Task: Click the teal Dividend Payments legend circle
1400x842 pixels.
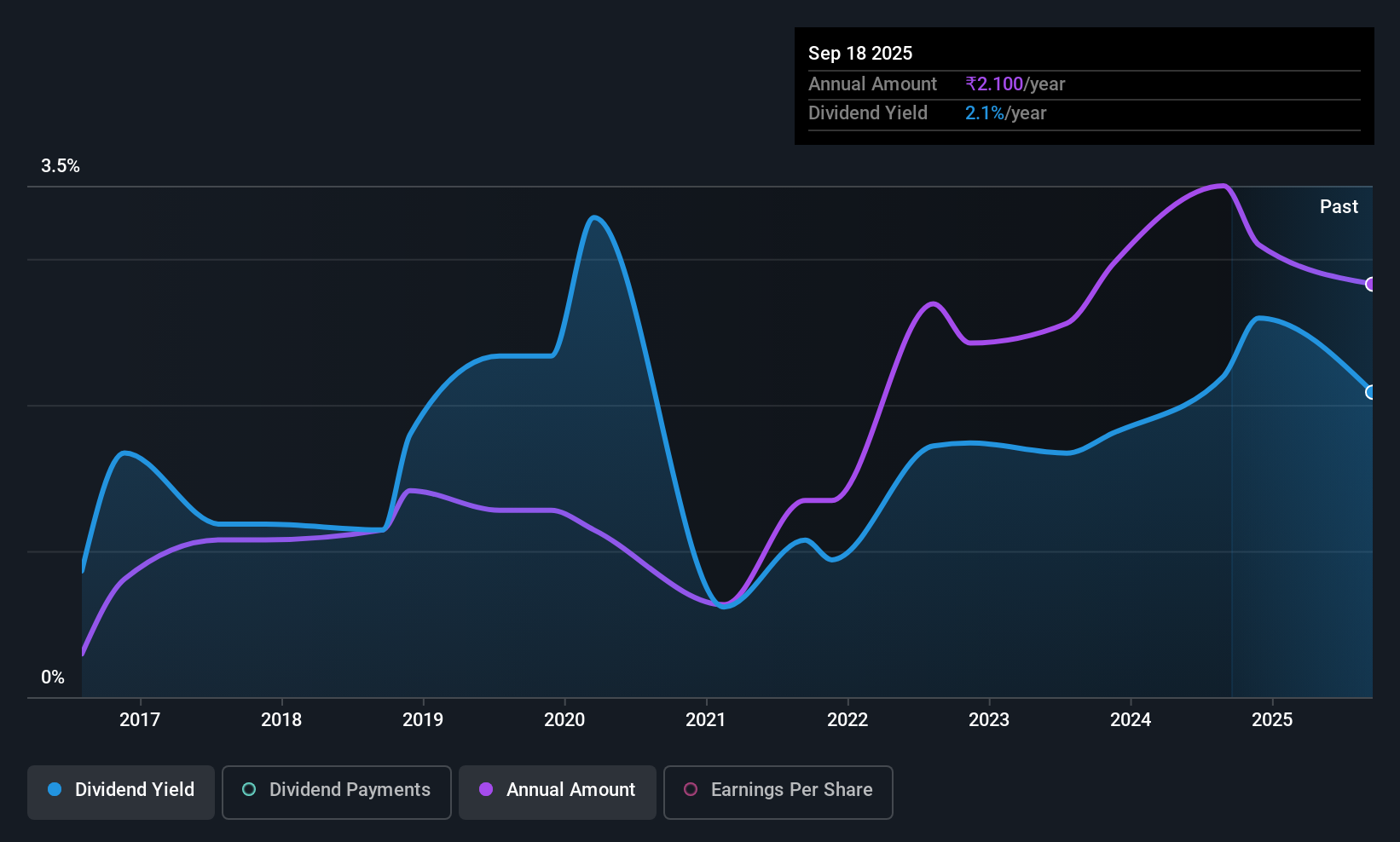Action: pos(249,789)
